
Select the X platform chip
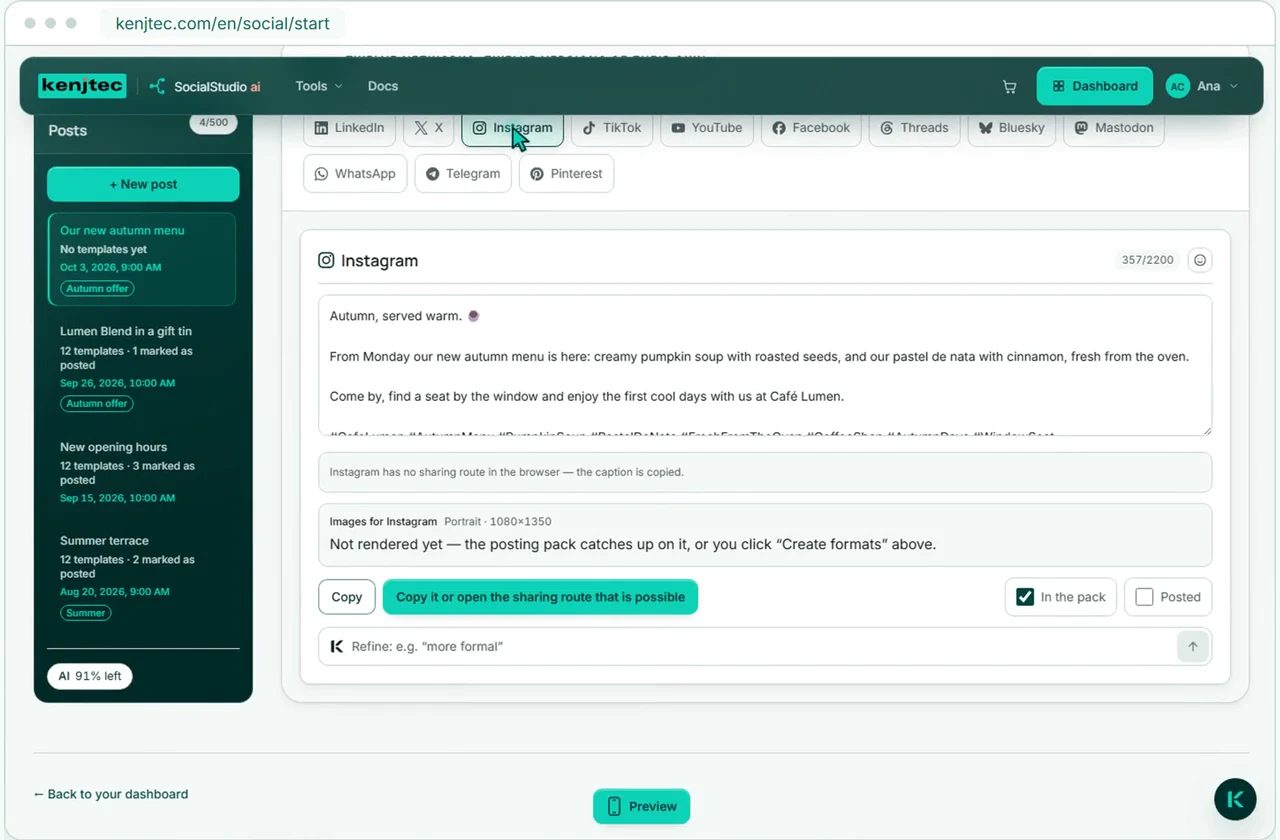coord(429,128)
